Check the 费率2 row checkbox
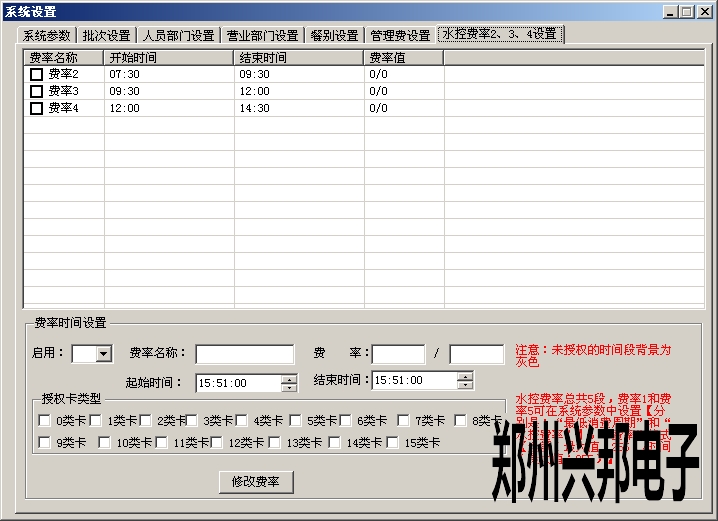 [x=36, y=75]
